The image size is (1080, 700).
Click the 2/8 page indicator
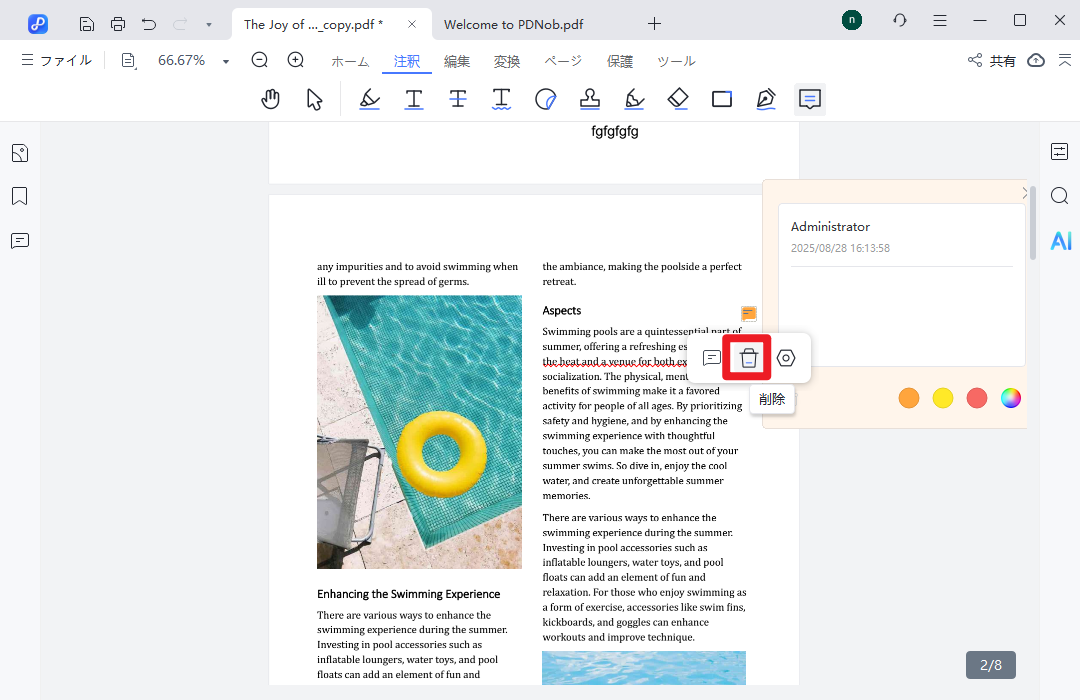click(990, 665)
